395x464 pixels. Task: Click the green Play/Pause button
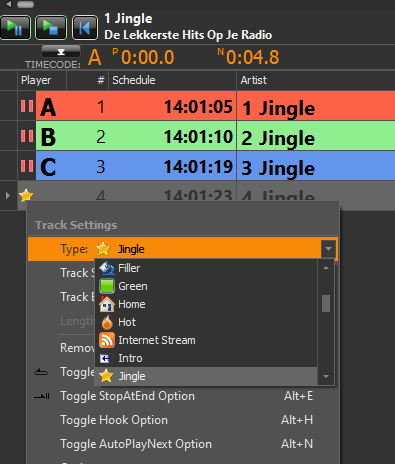tap(16, 28)
